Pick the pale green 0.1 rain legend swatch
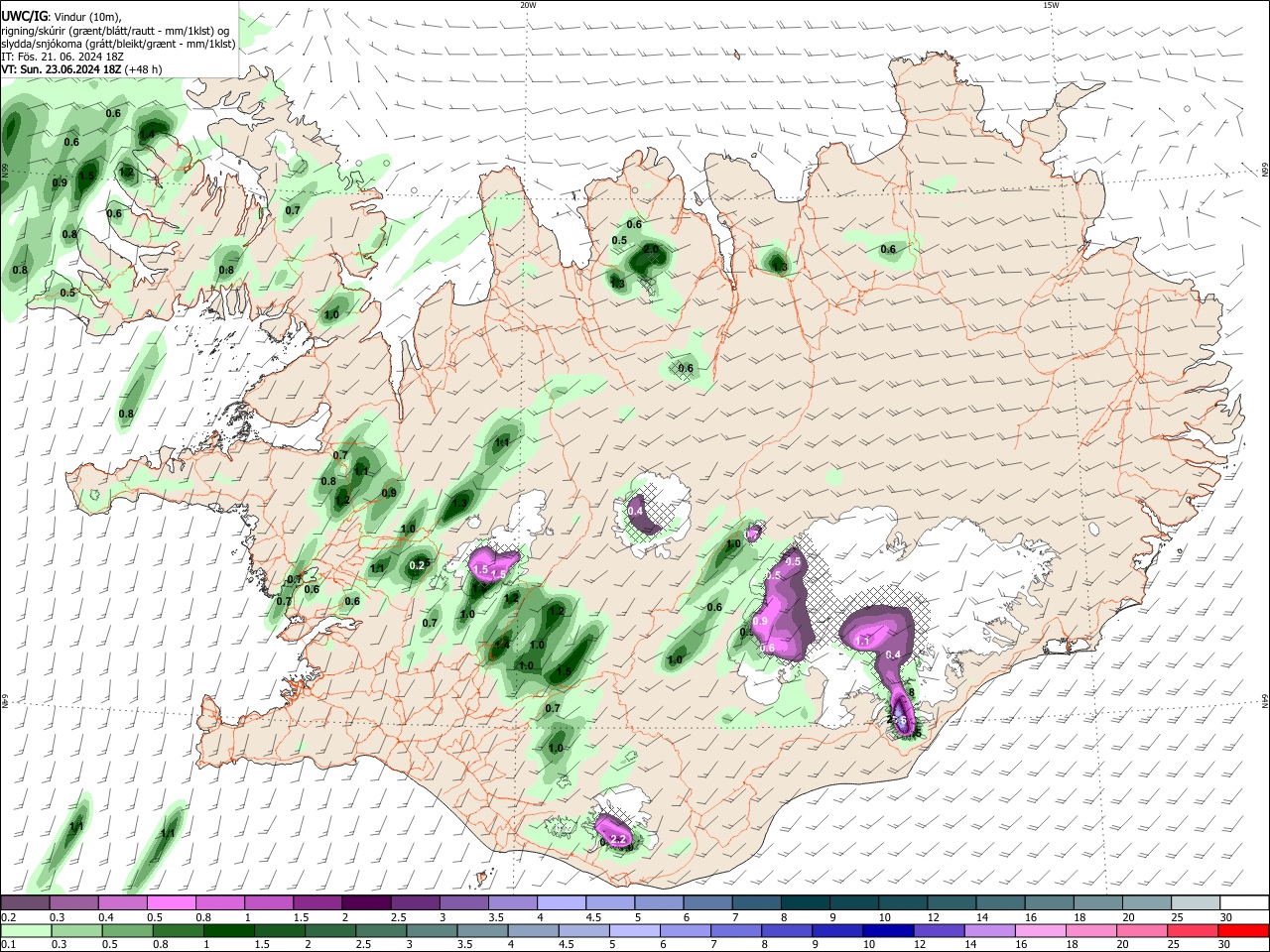Image resolution: width=1270 pixels, height=952 pixels. (26, 931)
